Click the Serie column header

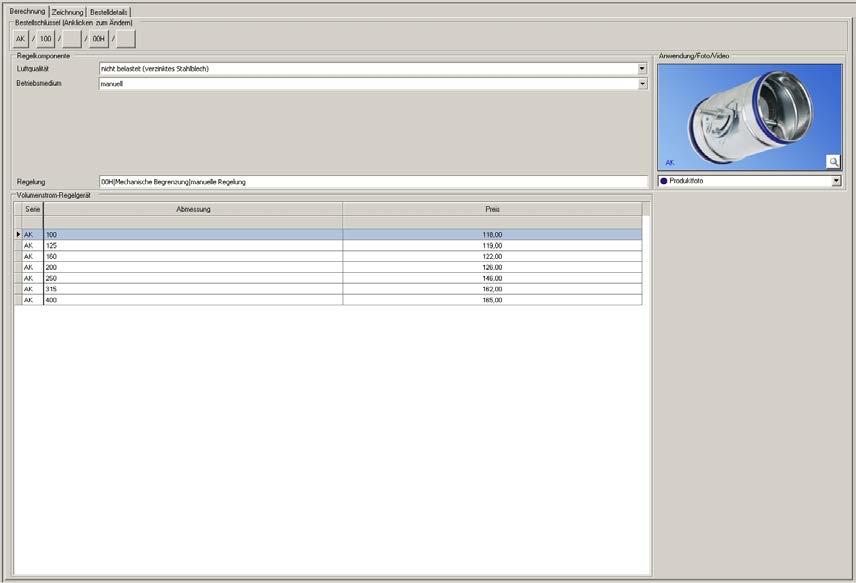click(32, 209)
